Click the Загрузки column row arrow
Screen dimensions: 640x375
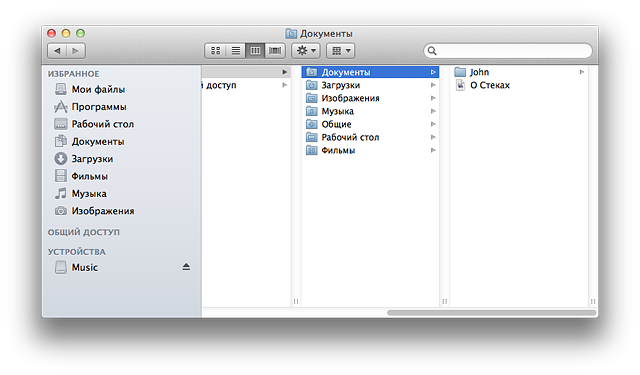tap(433, 85)
